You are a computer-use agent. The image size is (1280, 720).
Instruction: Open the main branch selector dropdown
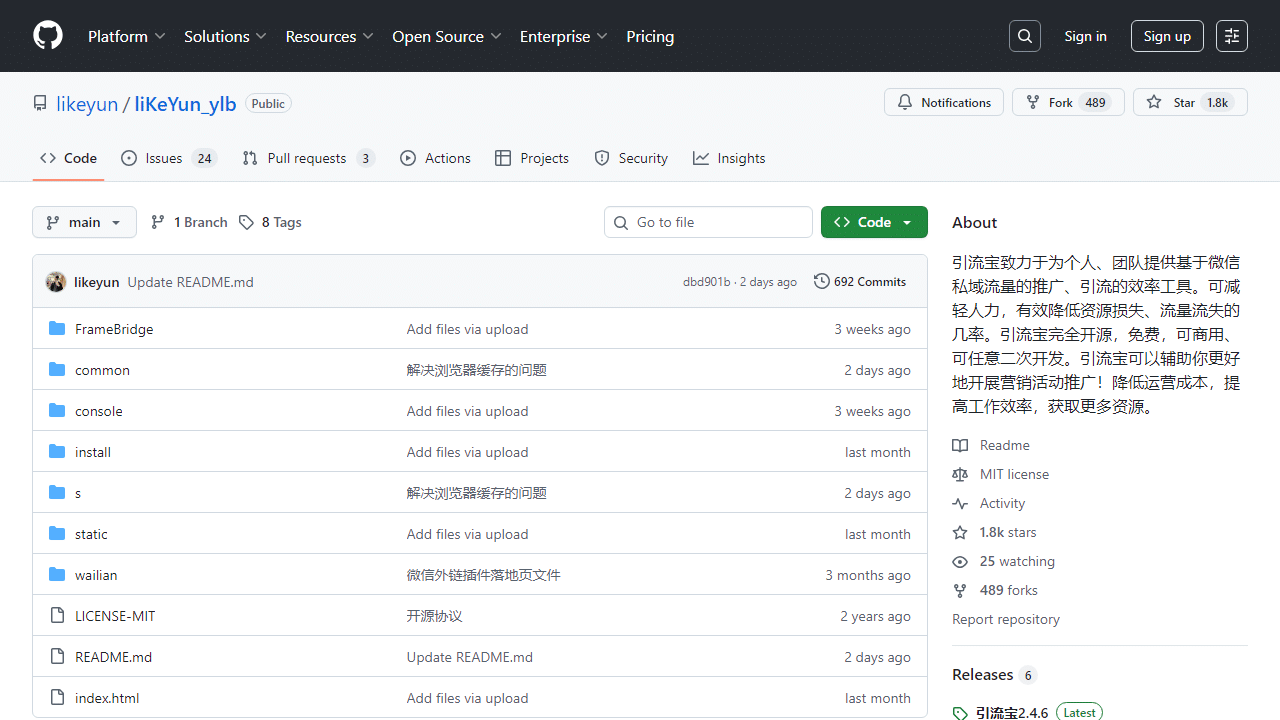(84, 222)
